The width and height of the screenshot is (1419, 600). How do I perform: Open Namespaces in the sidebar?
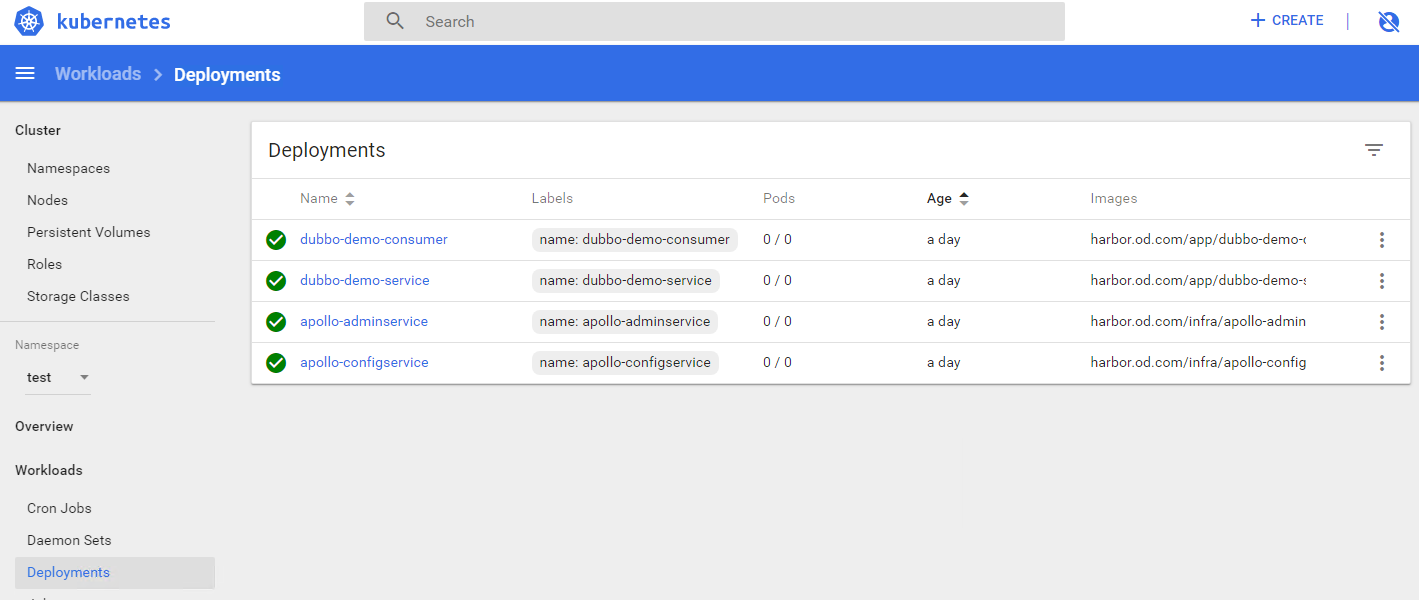point(68,168)
